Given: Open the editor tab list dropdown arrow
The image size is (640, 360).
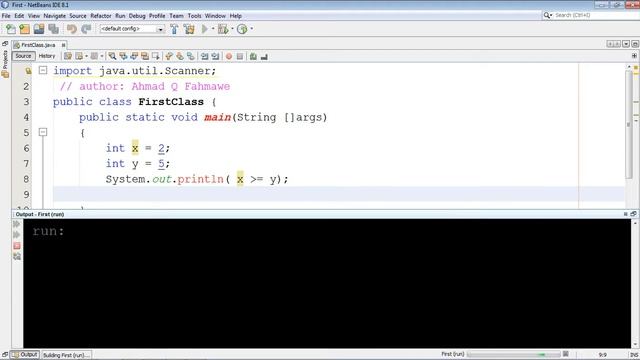Looking at the screenshot, I should (626, 44).
